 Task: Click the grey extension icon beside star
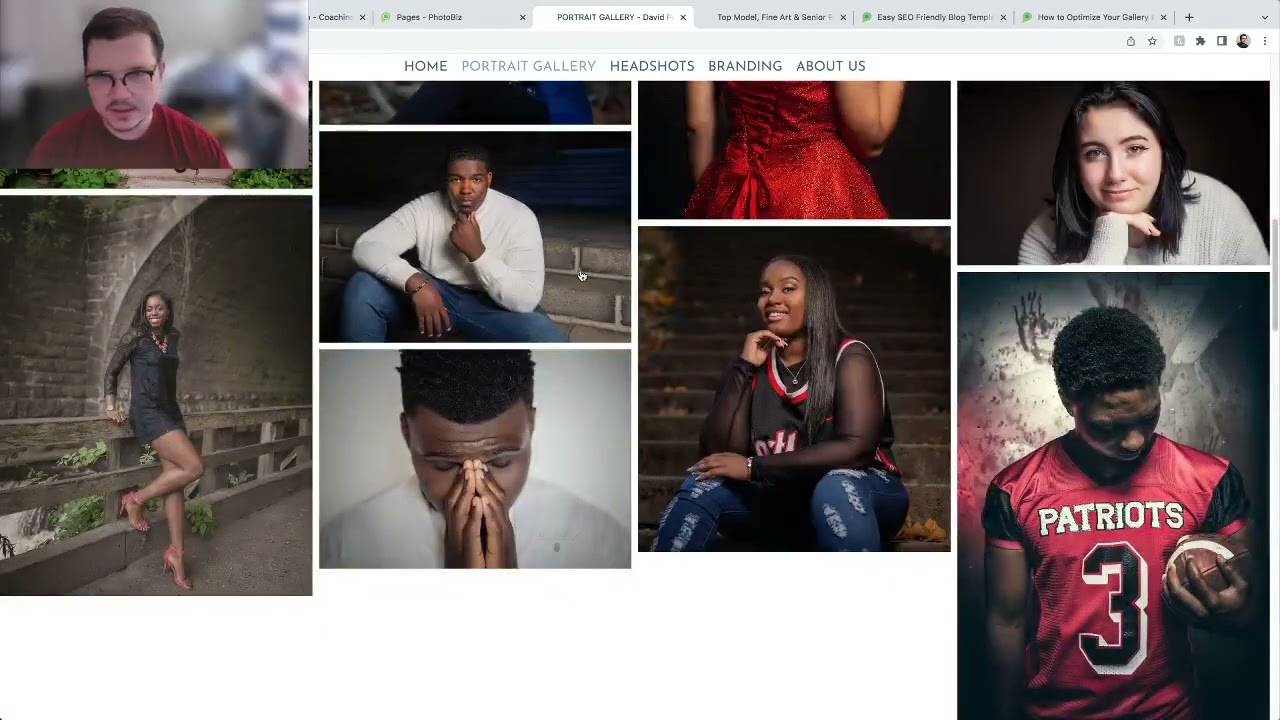point(1179,41)
